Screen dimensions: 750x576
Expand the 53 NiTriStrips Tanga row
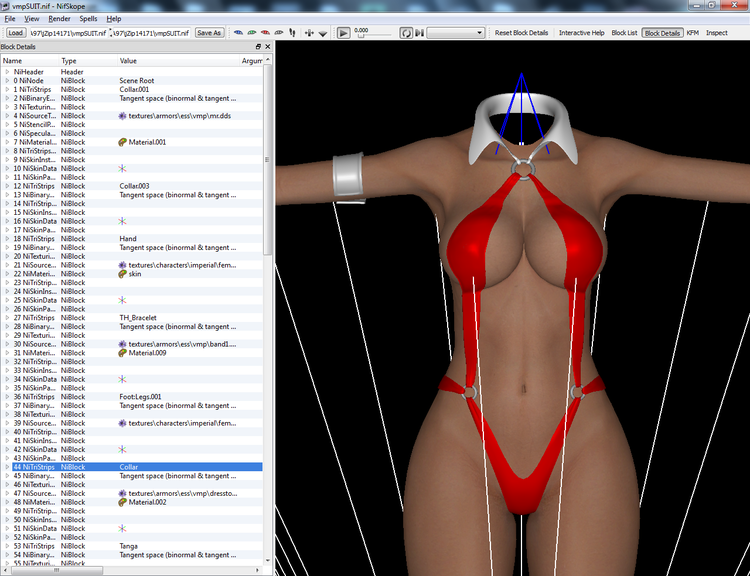pos(7,546)
